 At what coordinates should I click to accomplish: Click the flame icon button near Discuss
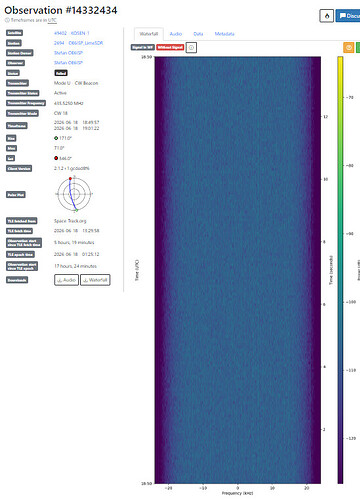point(327,16)
